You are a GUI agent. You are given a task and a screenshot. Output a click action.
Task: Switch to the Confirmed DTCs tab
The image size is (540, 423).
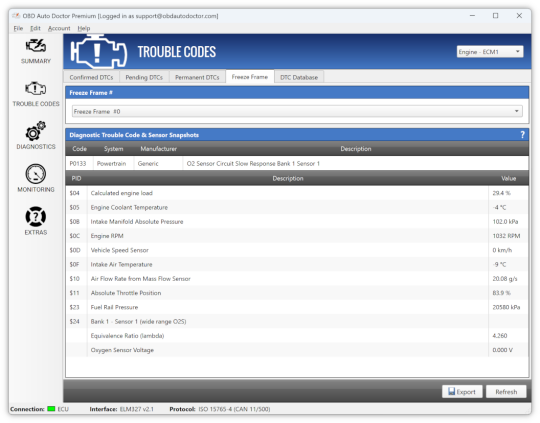point(91,77)
